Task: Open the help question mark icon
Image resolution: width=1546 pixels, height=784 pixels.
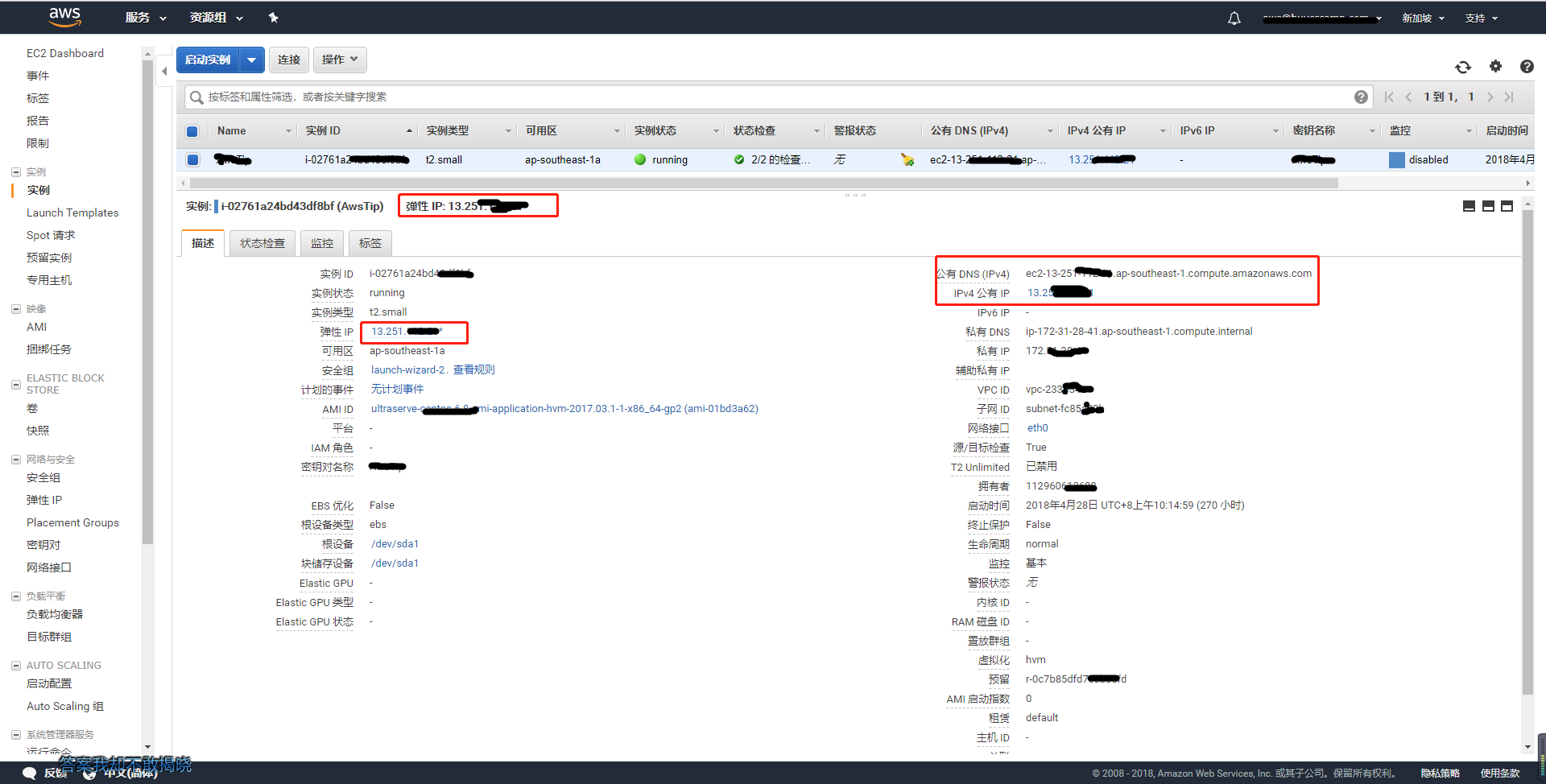Action: pos(1527,66)
